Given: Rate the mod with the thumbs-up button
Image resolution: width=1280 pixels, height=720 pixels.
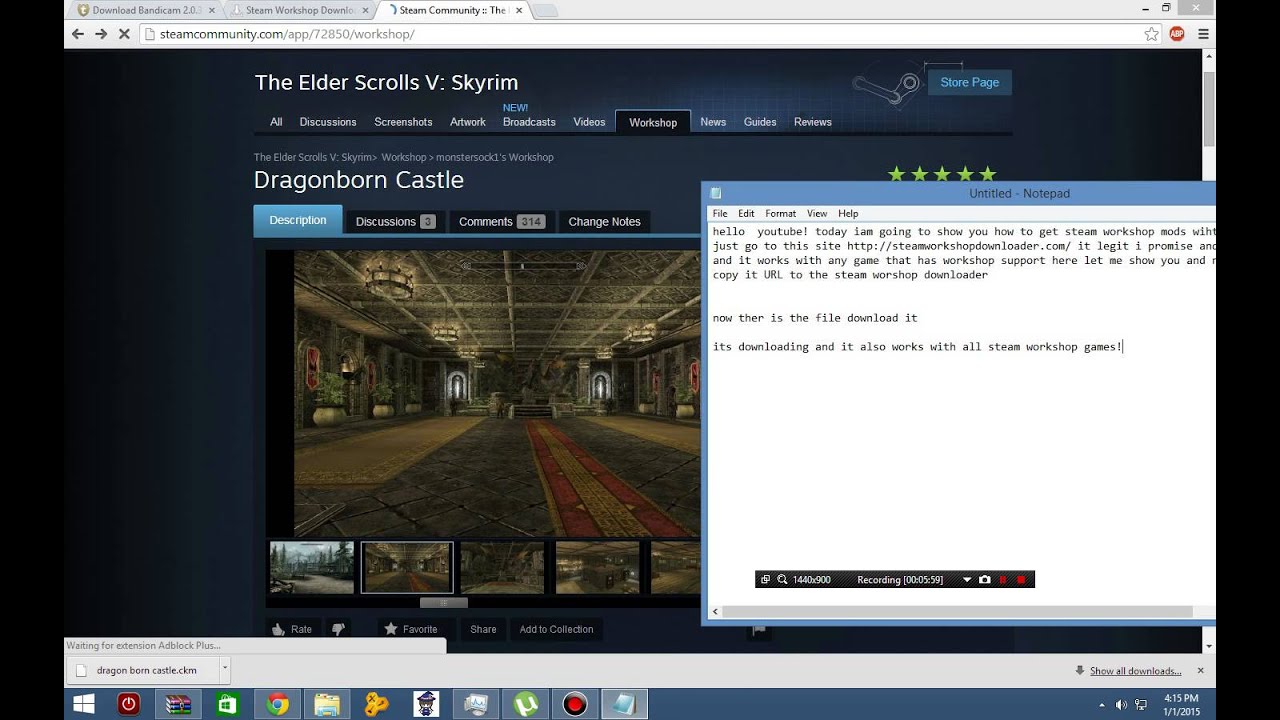Looking at the screenshot, I should [292, 629].
